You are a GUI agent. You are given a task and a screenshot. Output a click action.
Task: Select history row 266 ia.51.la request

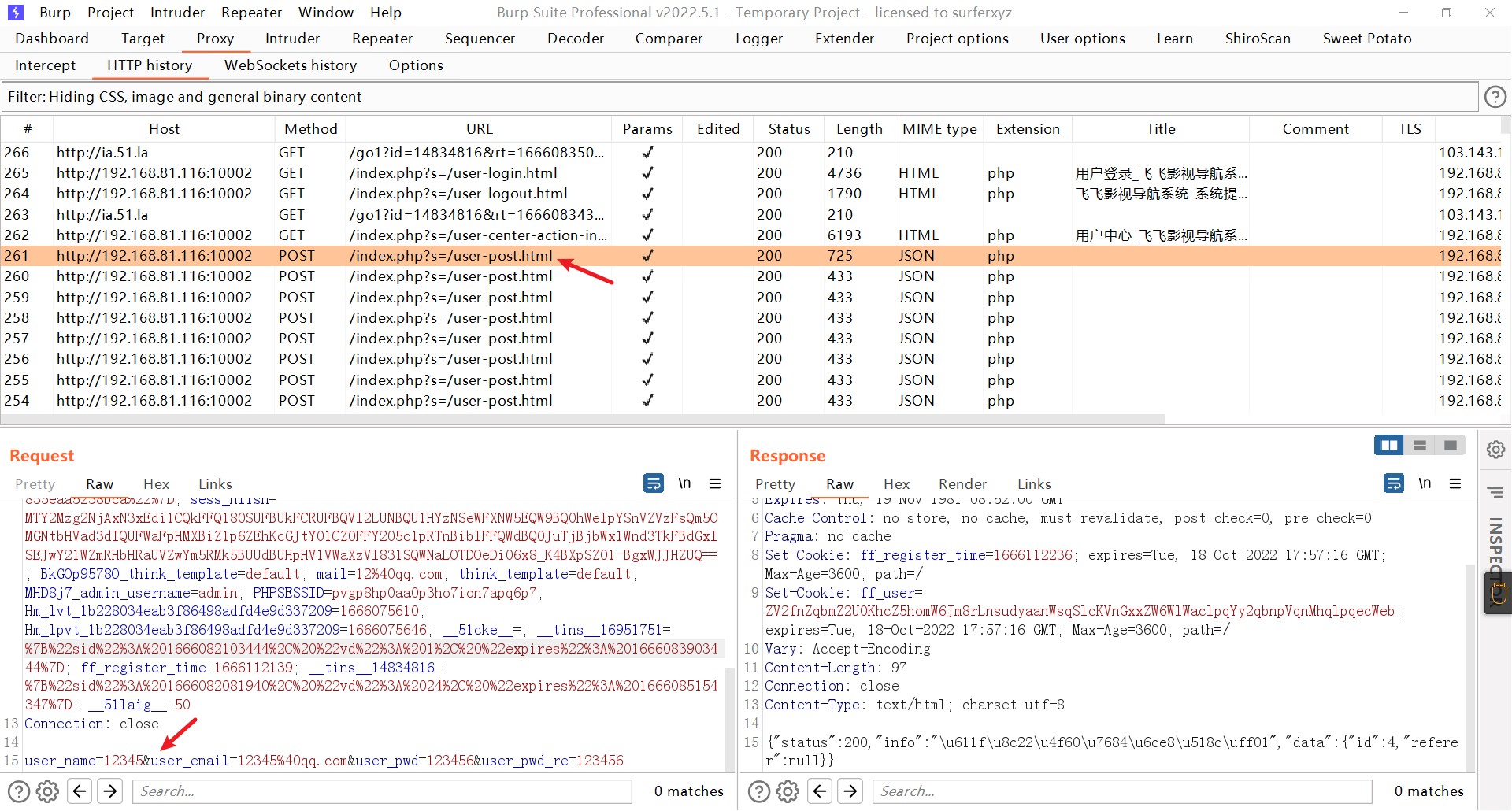point(752,153)
